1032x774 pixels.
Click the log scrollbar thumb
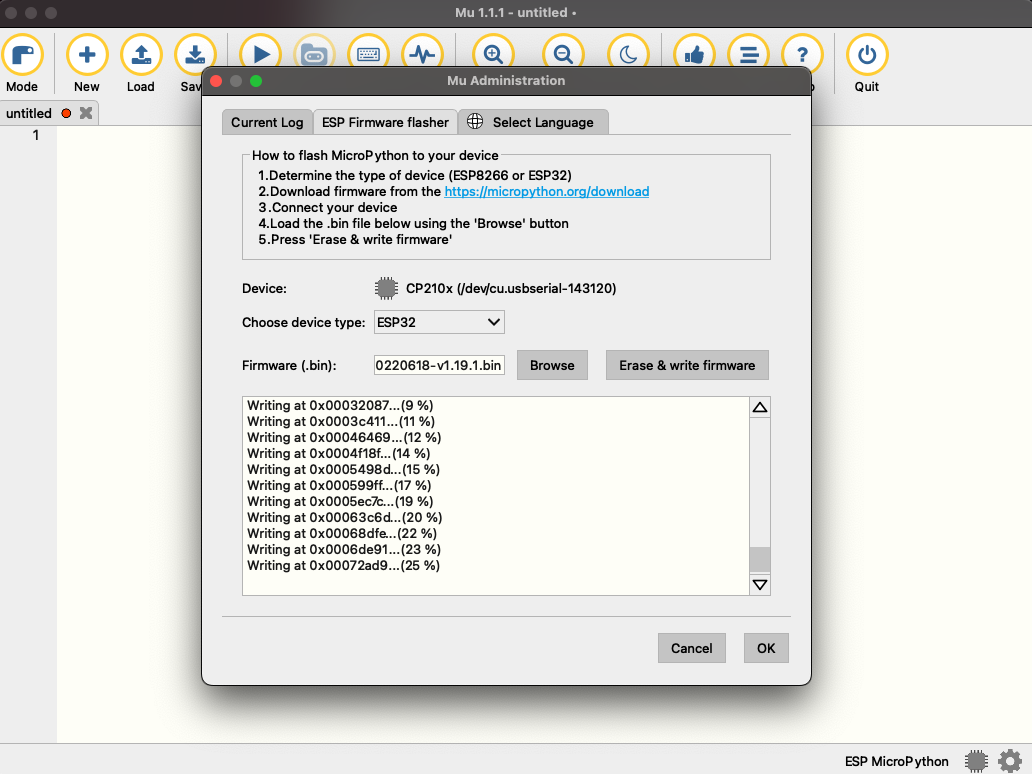tap(760, 559)
